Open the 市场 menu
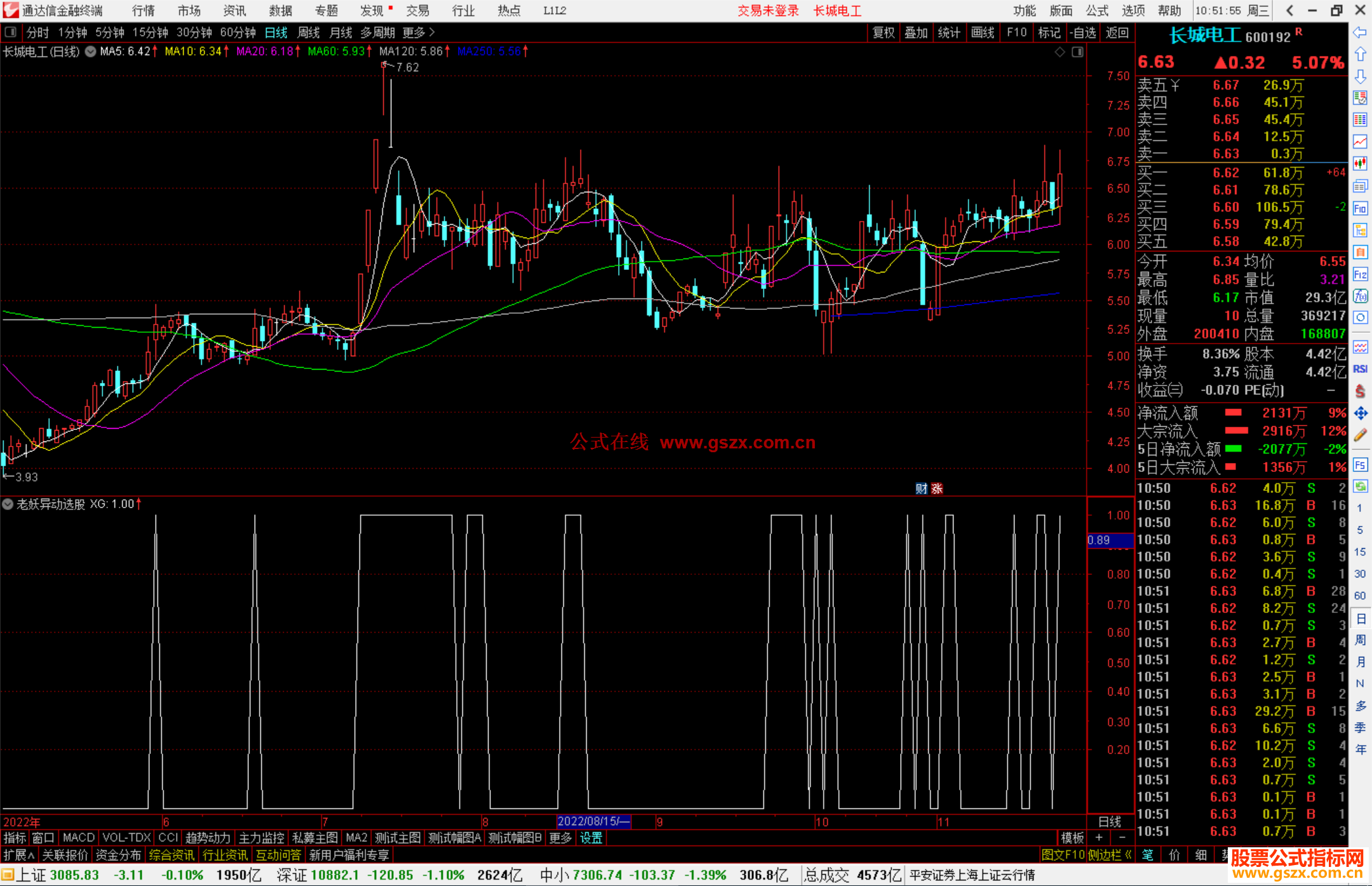This screenshot has width=1372, height=886. pyautogui.click(x=189, y=11)
